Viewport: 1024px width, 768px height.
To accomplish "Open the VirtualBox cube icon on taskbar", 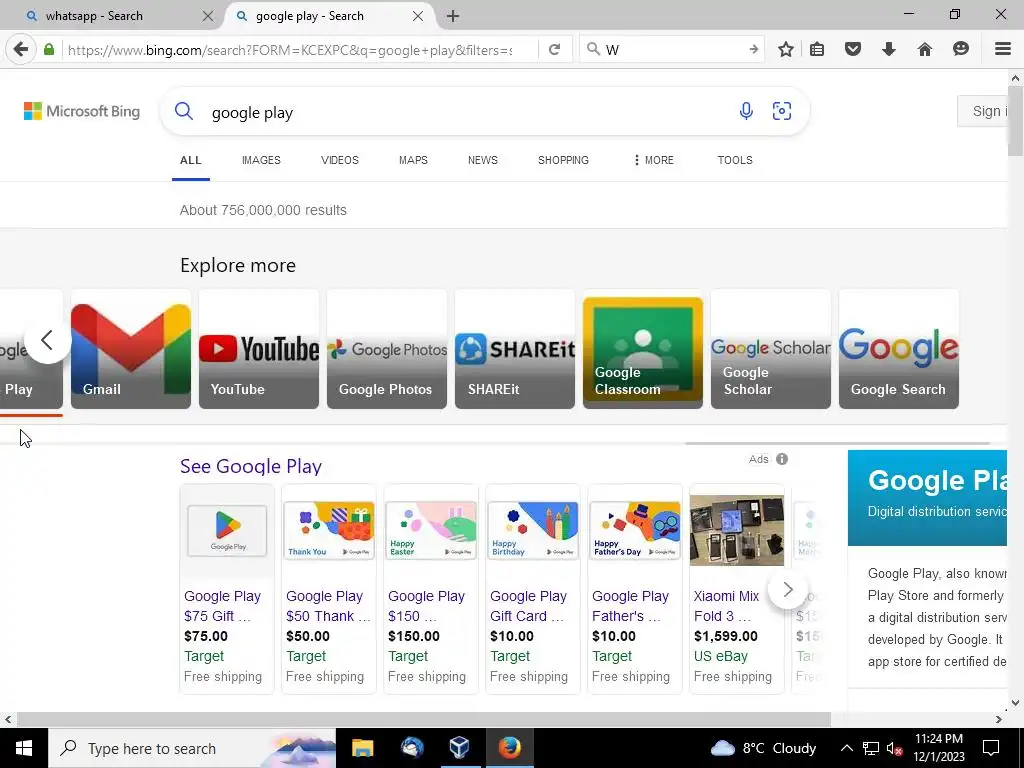I will pos(460,748).
